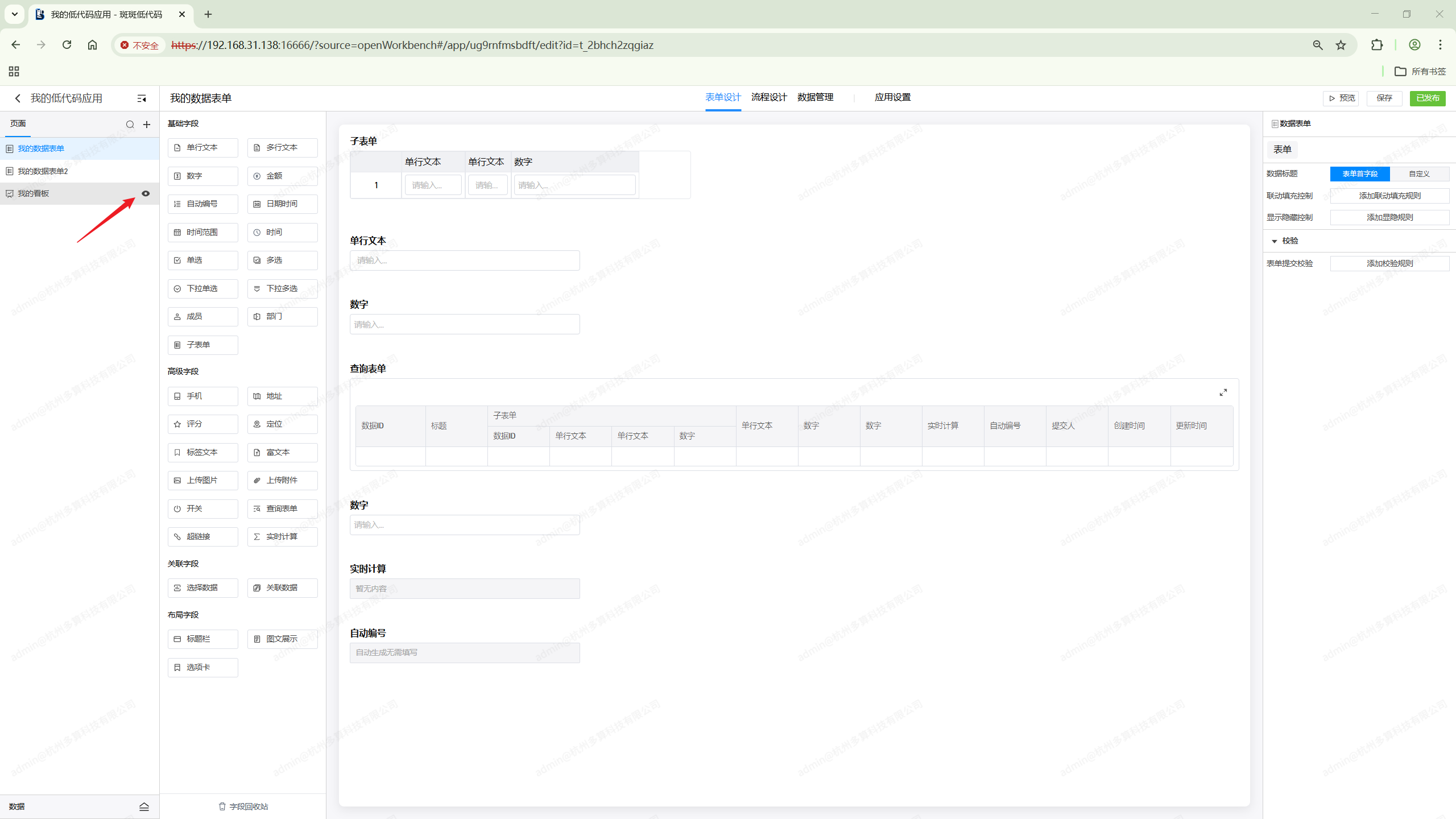Click browser extensions puzzle icon
1456x819 pixels.
coord(1377,45)
